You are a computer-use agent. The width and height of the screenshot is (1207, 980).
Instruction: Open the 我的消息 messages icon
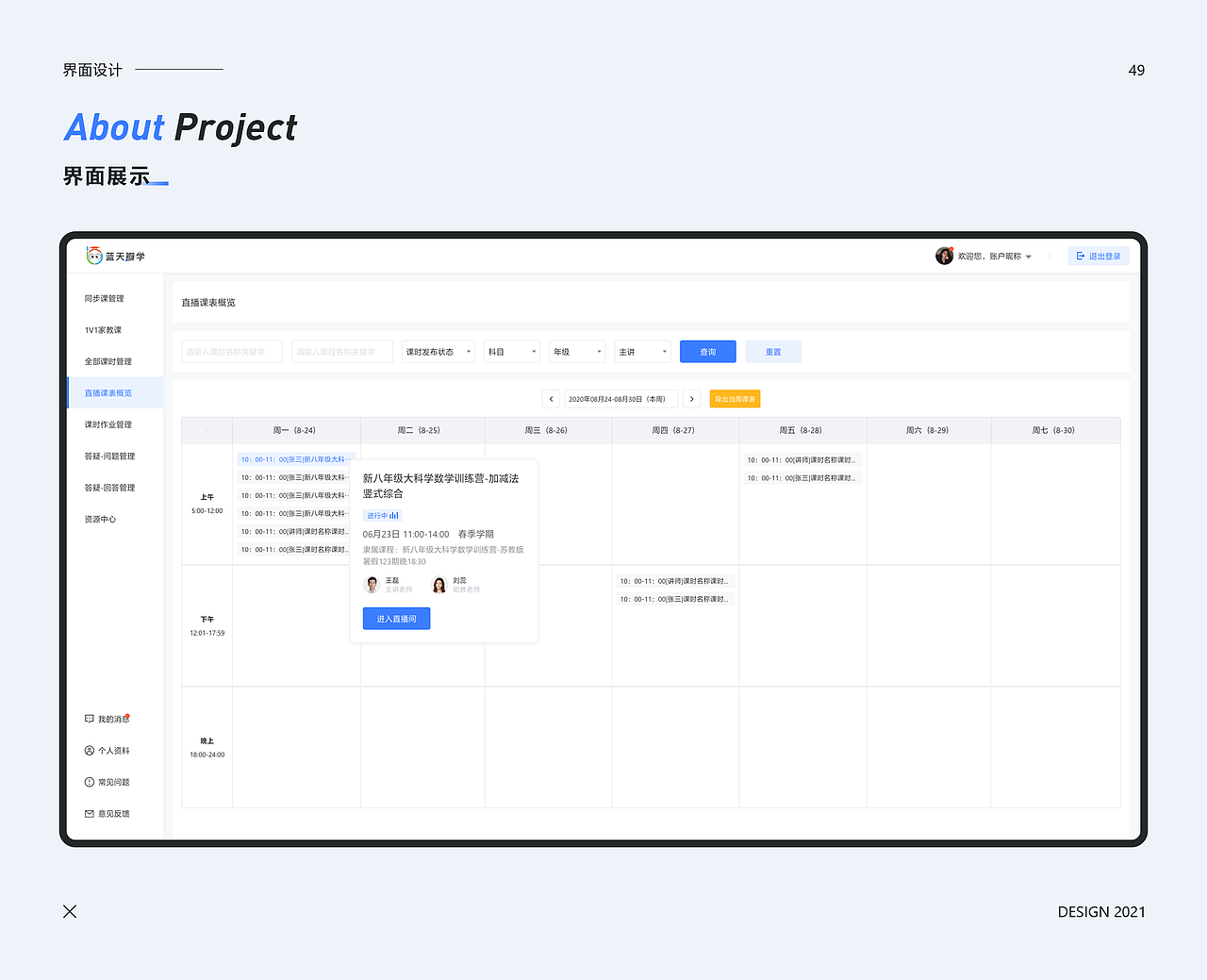coord(90,719)
